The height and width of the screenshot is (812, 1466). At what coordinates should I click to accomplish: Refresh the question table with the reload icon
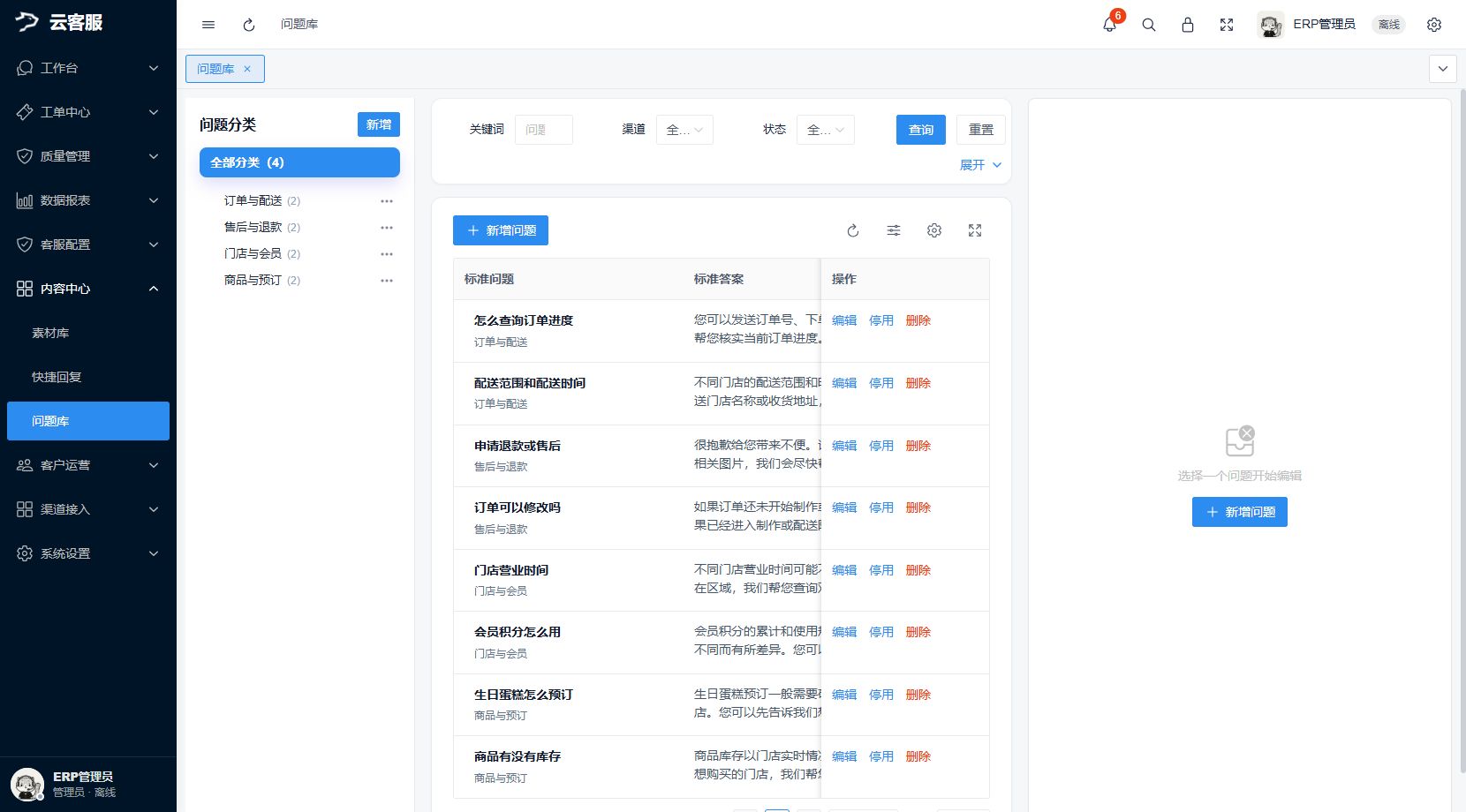pos(853,230)
